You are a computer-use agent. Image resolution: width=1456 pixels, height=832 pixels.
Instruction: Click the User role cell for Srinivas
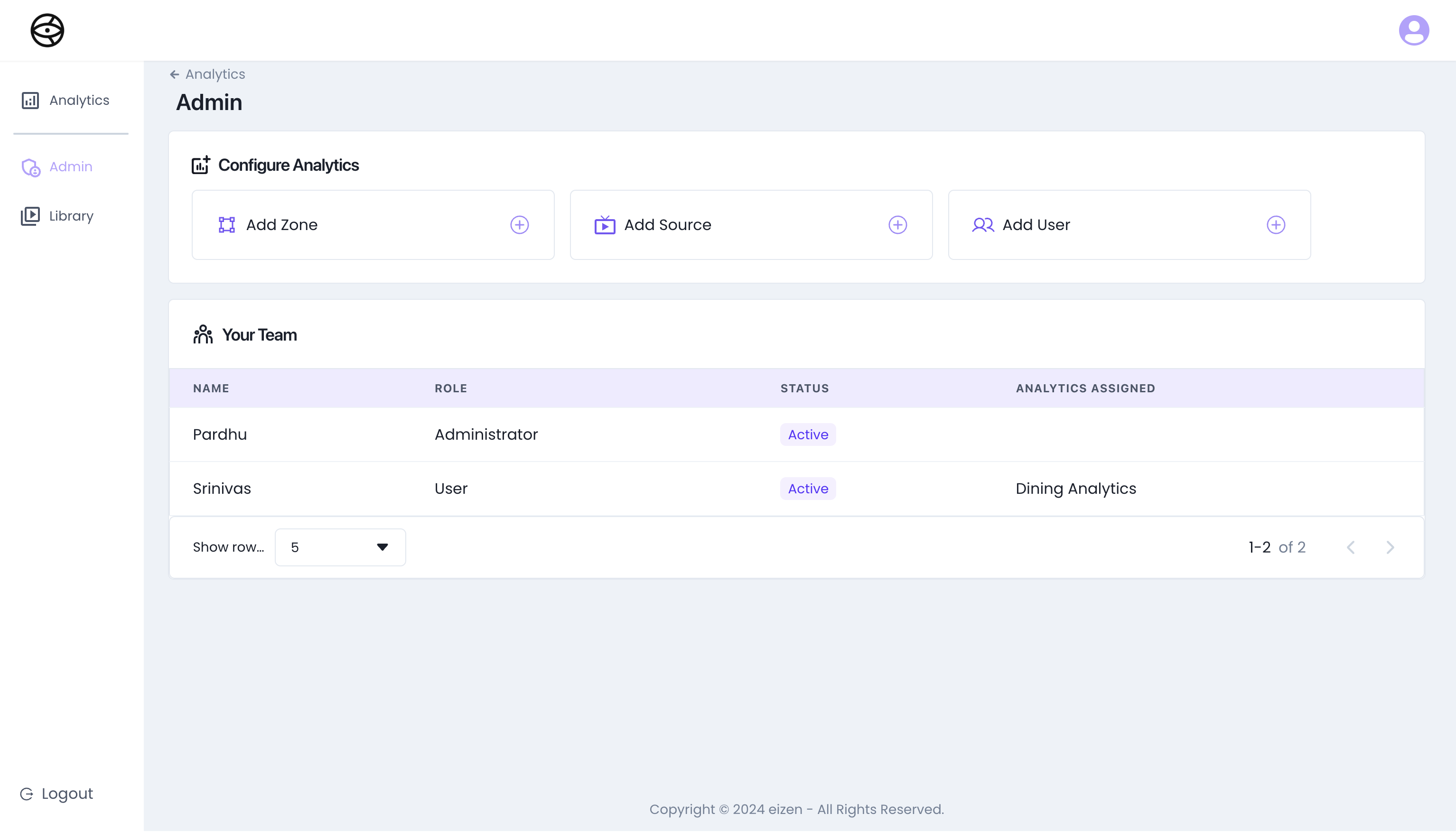click(451, 489)
